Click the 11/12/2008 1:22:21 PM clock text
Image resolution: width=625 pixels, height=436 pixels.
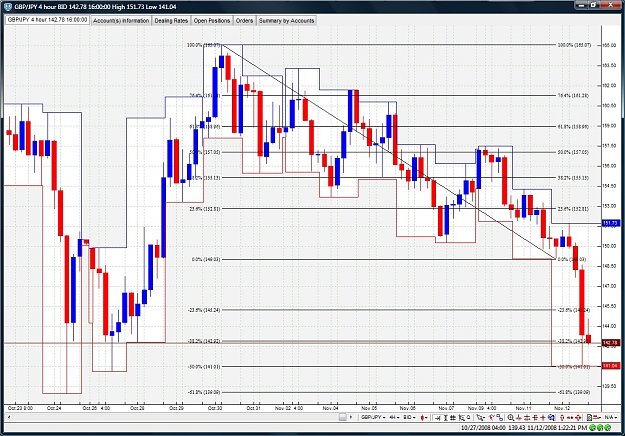point(557,428)
